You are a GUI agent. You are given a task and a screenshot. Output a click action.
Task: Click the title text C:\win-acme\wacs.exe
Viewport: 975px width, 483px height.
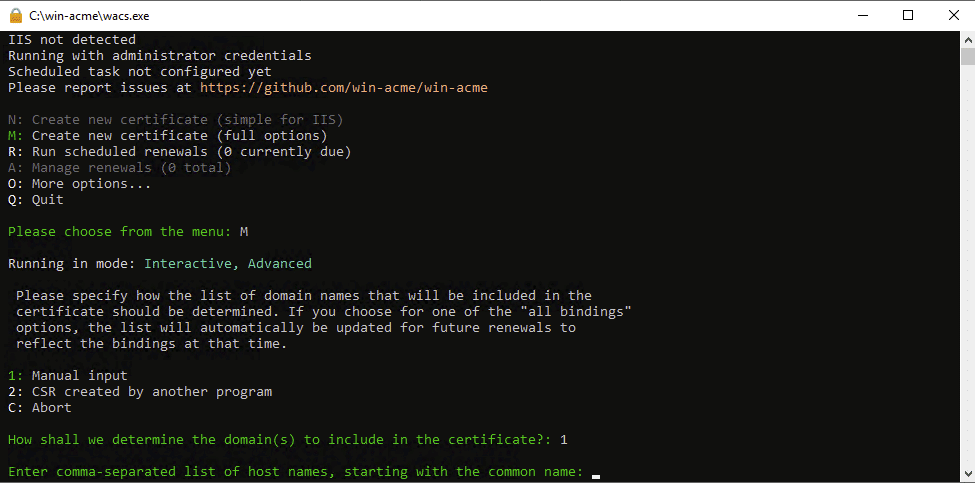[x=90, y=16]
